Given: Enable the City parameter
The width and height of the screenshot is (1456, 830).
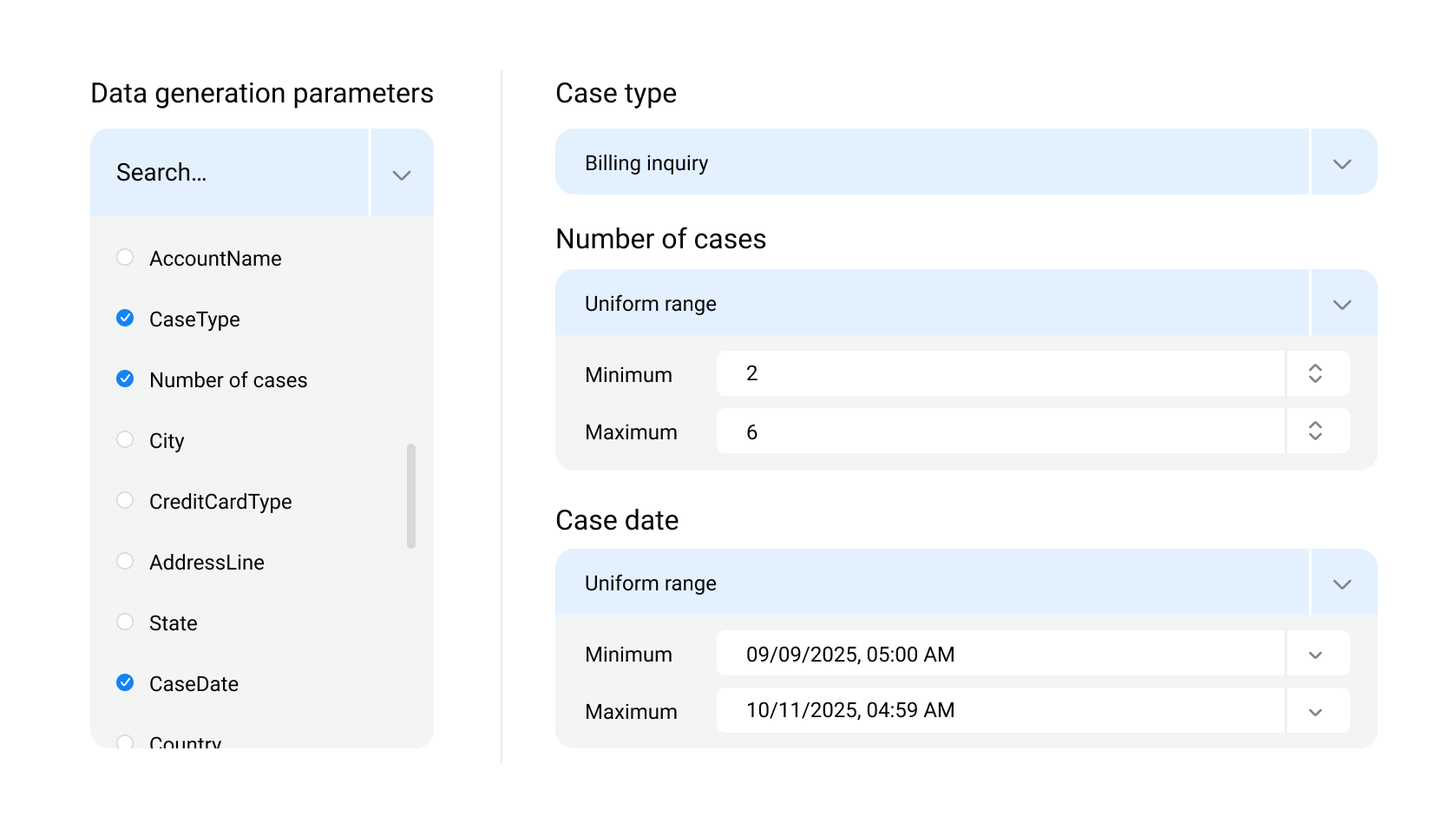Looking at the screenshot, I should coord(125,439).
